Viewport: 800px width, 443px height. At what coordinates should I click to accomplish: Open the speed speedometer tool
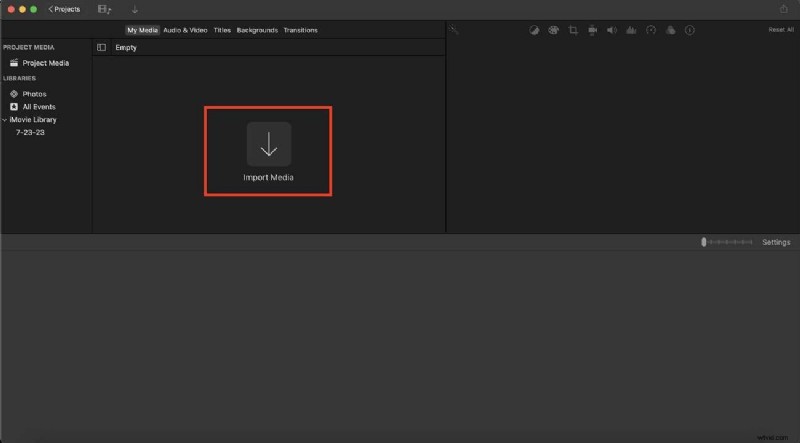tap(651, 30)
